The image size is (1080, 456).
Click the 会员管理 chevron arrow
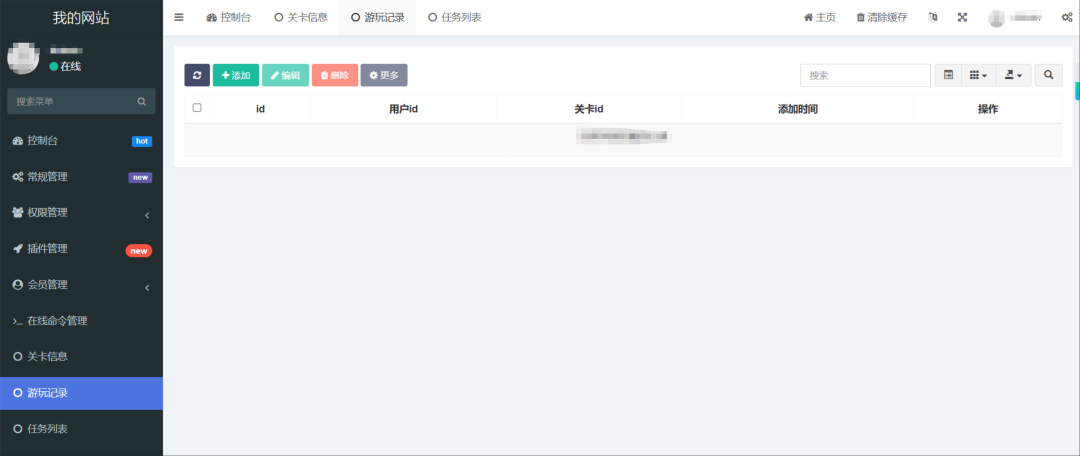147,288
